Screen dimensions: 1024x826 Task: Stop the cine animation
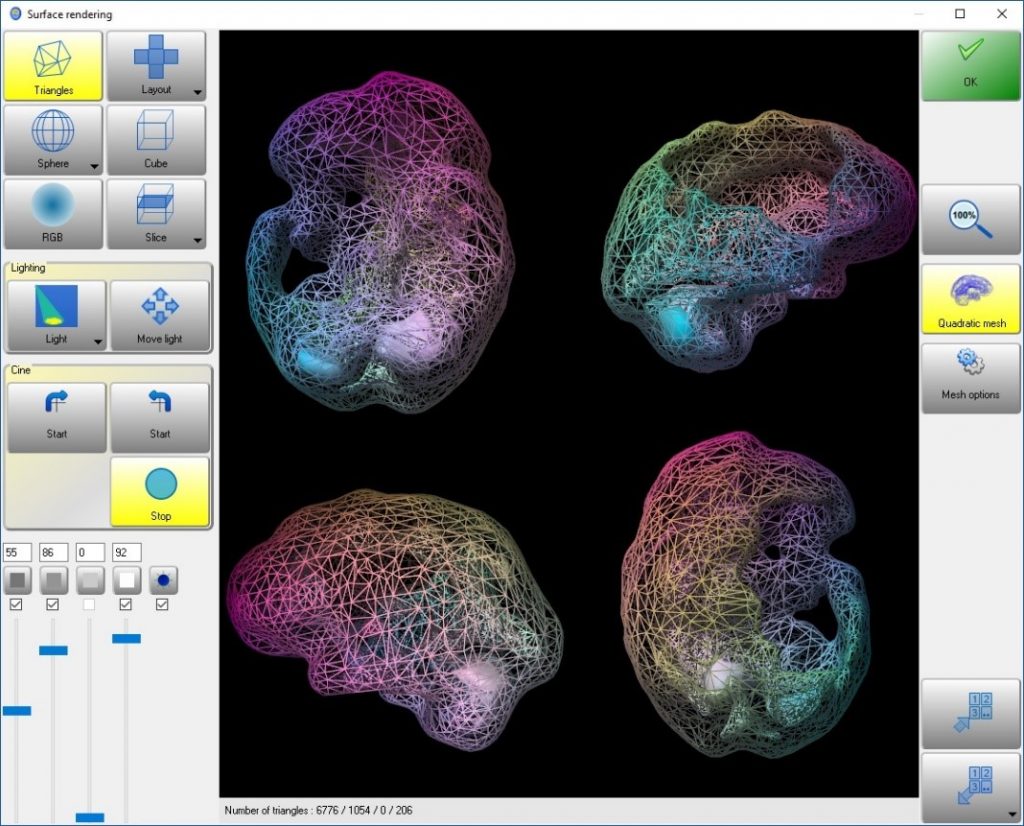click(160, 491)
